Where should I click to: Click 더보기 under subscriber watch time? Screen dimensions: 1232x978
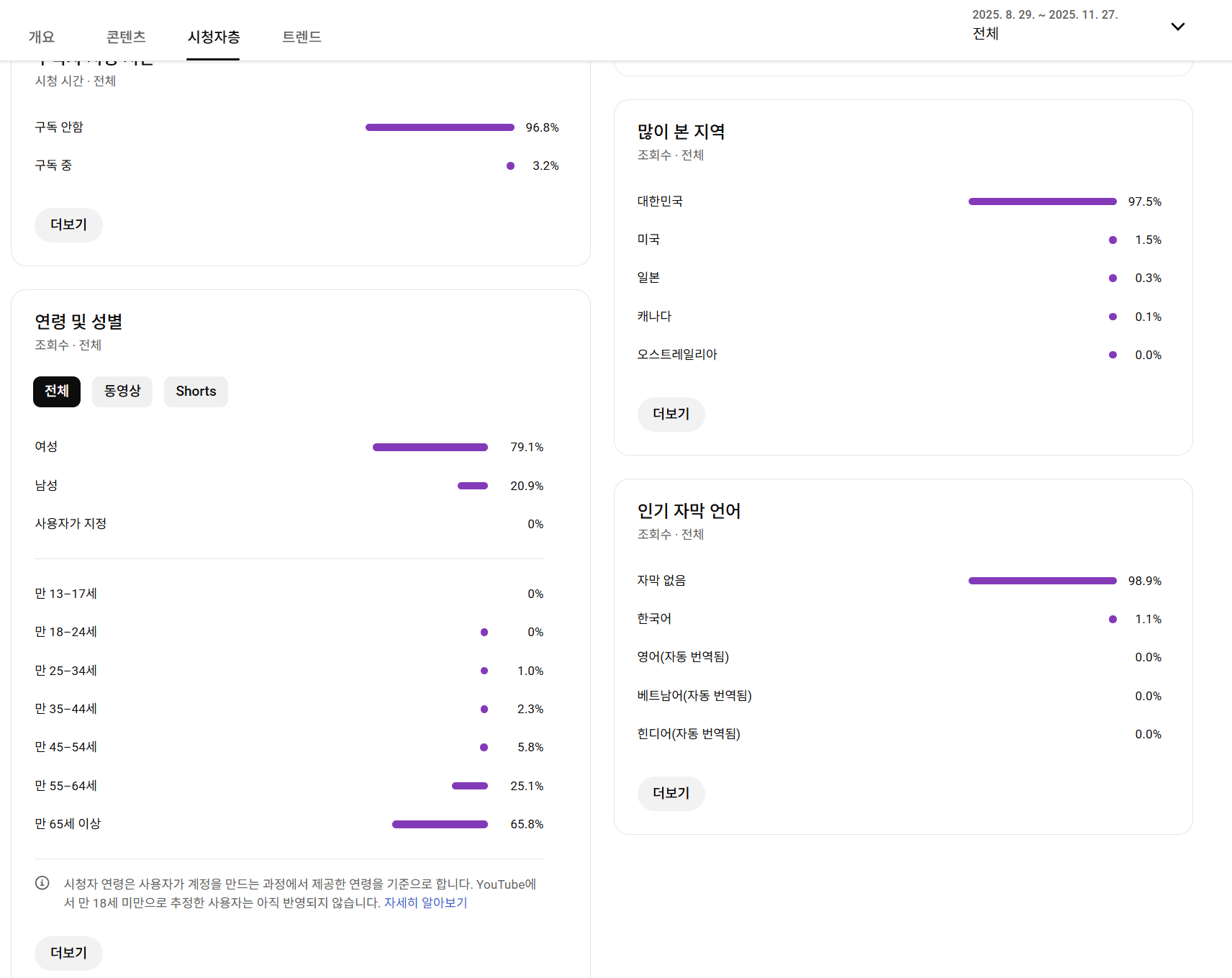[68, 225]
